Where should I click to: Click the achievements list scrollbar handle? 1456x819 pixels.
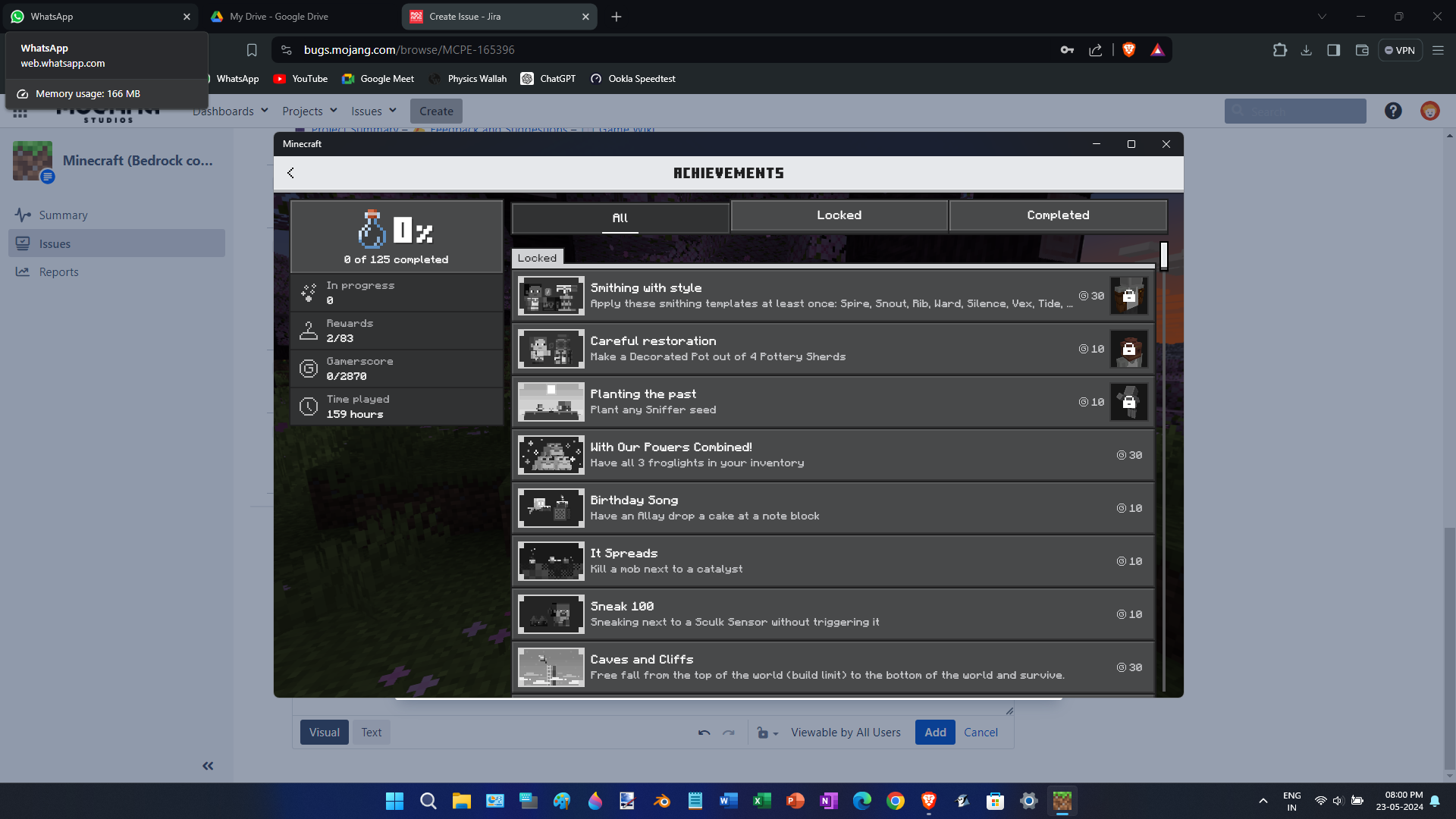(1163, 256)
